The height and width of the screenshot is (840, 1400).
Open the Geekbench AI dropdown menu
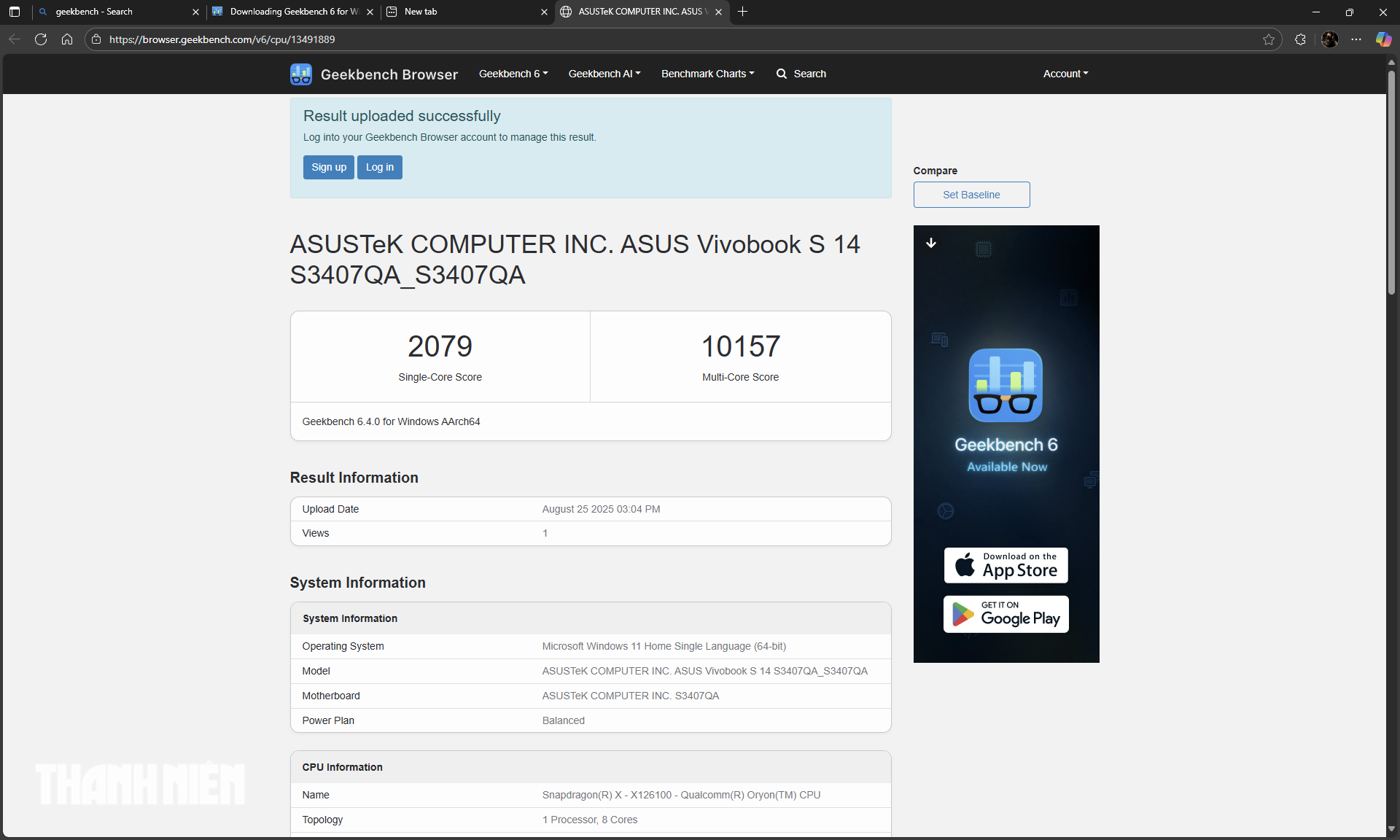click(x=604, y=74)
